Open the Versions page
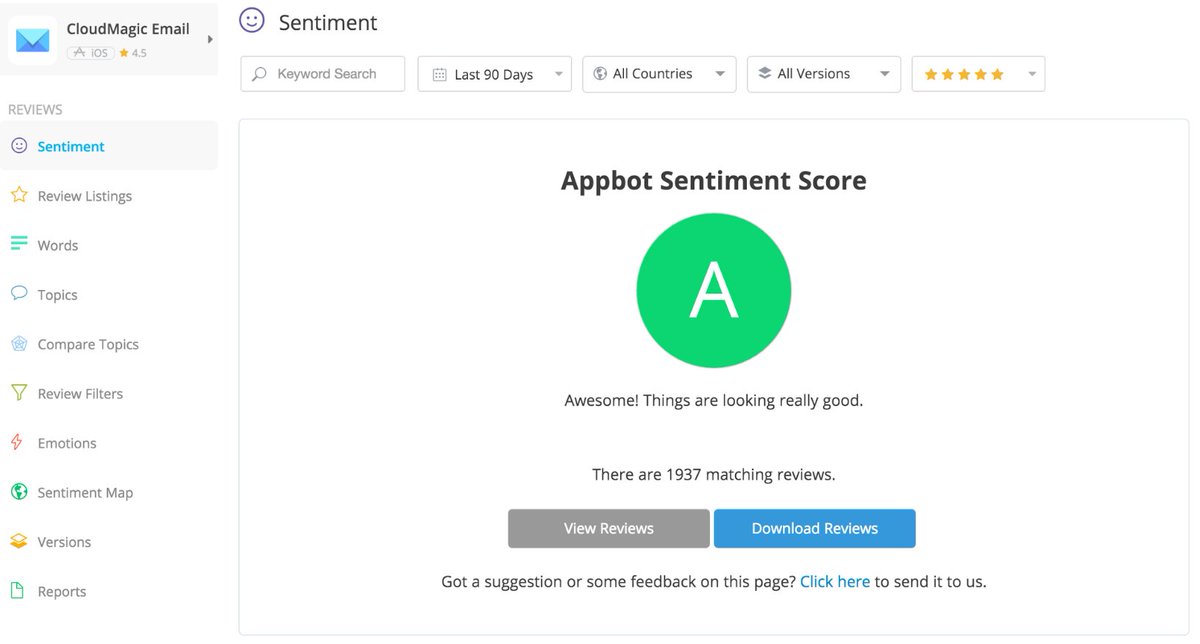 (64, 542)
